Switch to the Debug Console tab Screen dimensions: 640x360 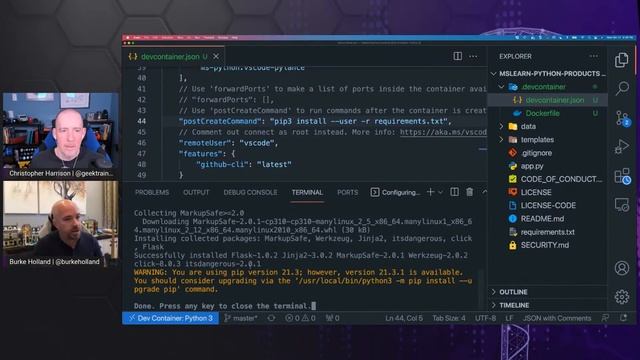[250, 192]
